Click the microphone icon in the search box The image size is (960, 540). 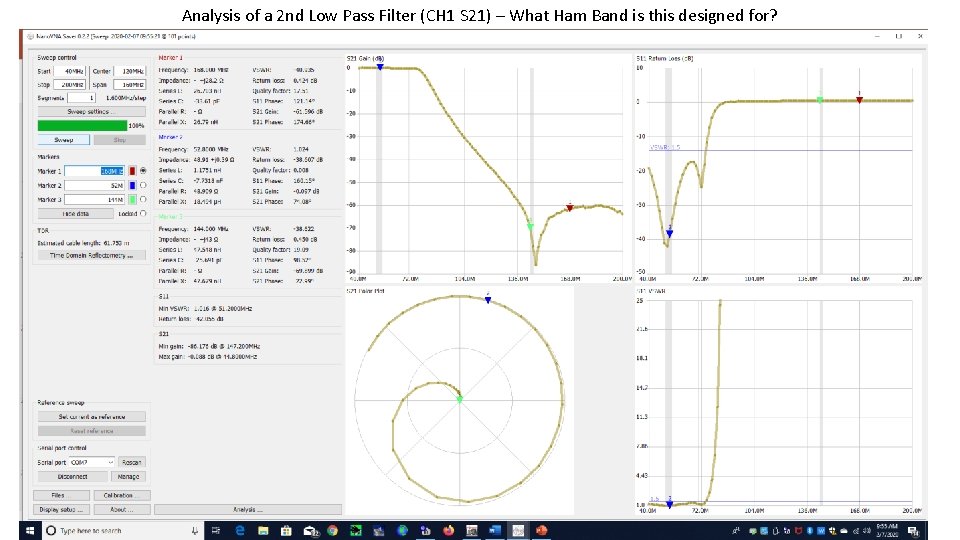point(195,531)
